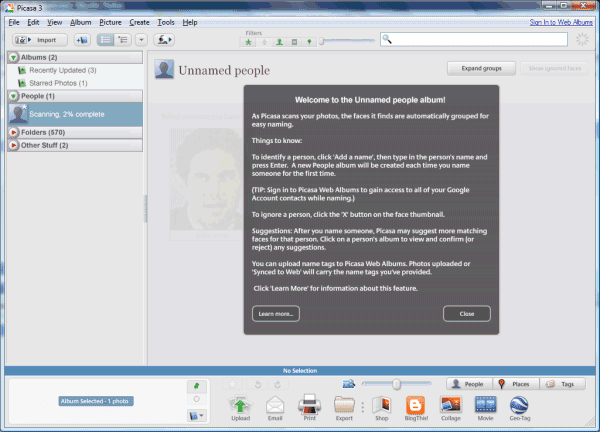Click the green pin hold button
600x432 pixels.
point(197,386)
